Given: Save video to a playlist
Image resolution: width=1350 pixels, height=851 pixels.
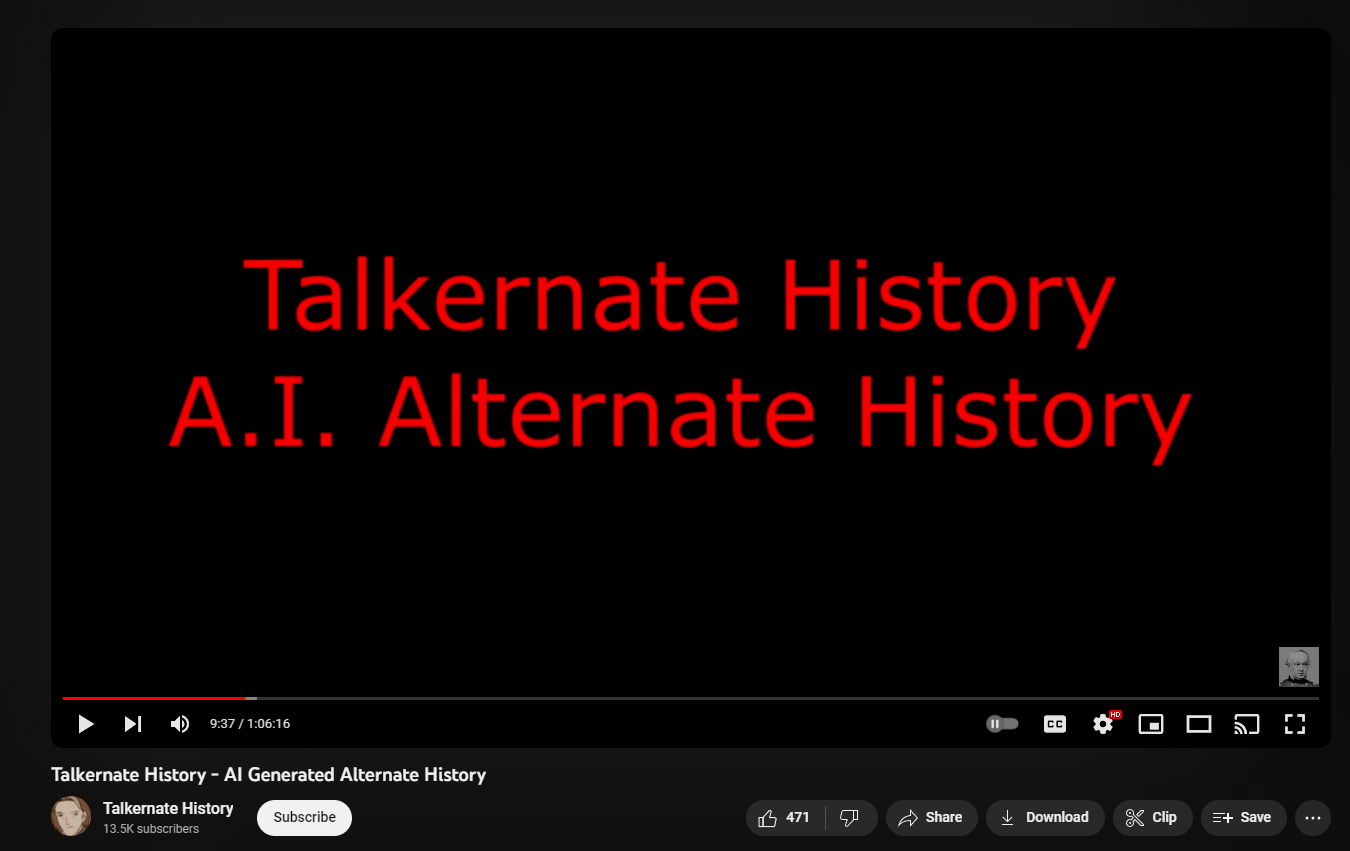Looking at the screenshot, I should [1243, 818].
